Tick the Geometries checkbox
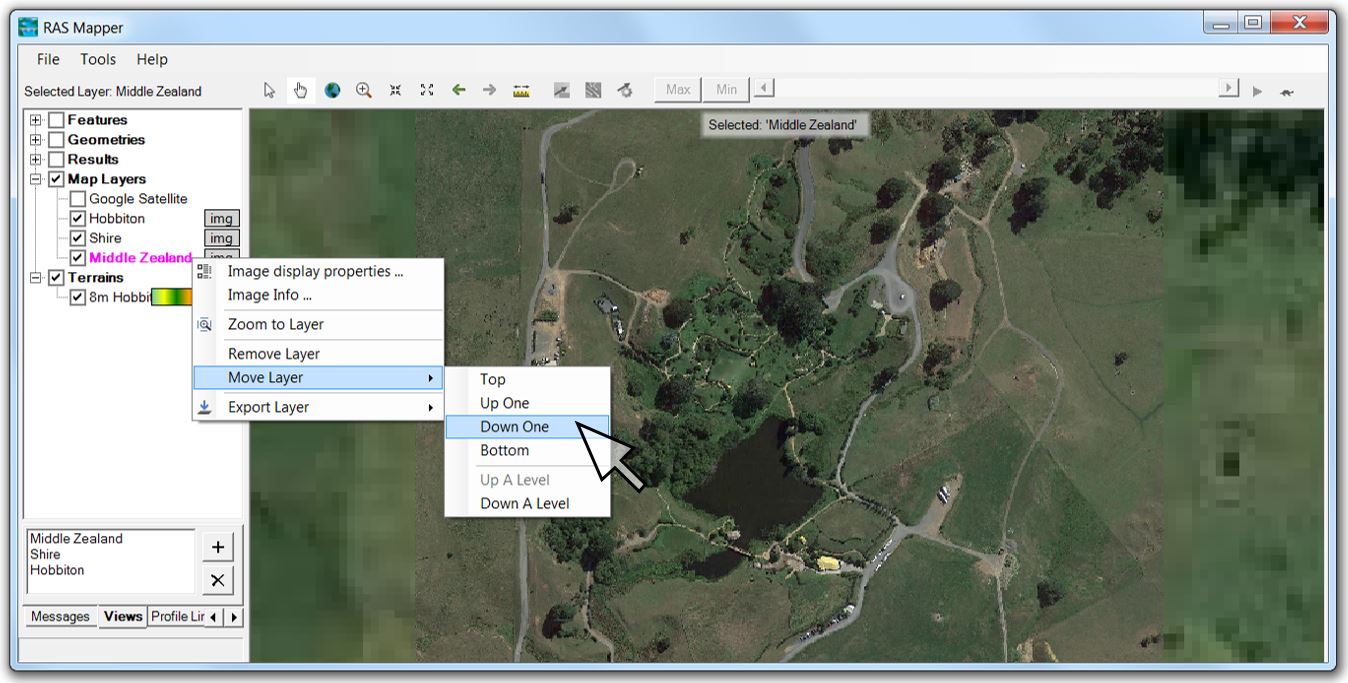Image resolution: width=1348 pixels, height=683 pixels. coord(56,140)
